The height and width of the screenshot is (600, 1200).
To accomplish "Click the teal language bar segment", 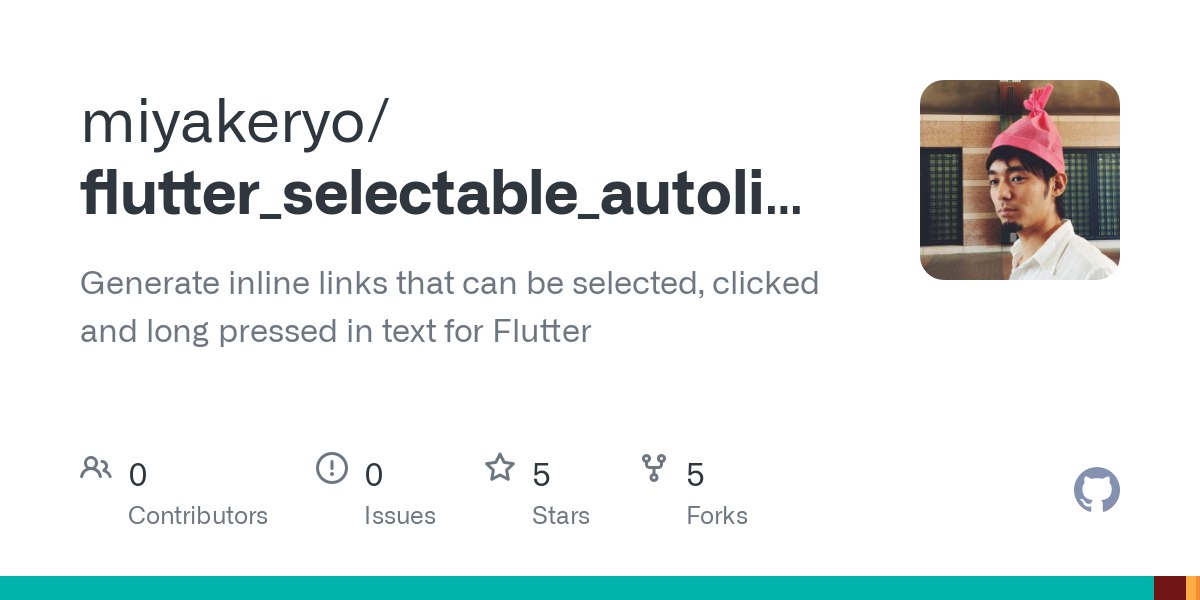I will [x=577, y=588].
